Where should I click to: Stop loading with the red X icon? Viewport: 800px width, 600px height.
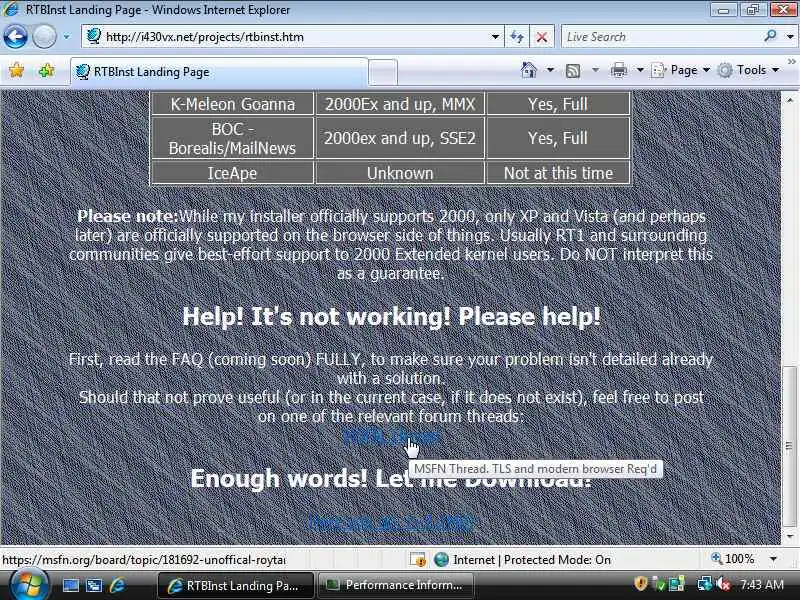[x=542, y=37]
